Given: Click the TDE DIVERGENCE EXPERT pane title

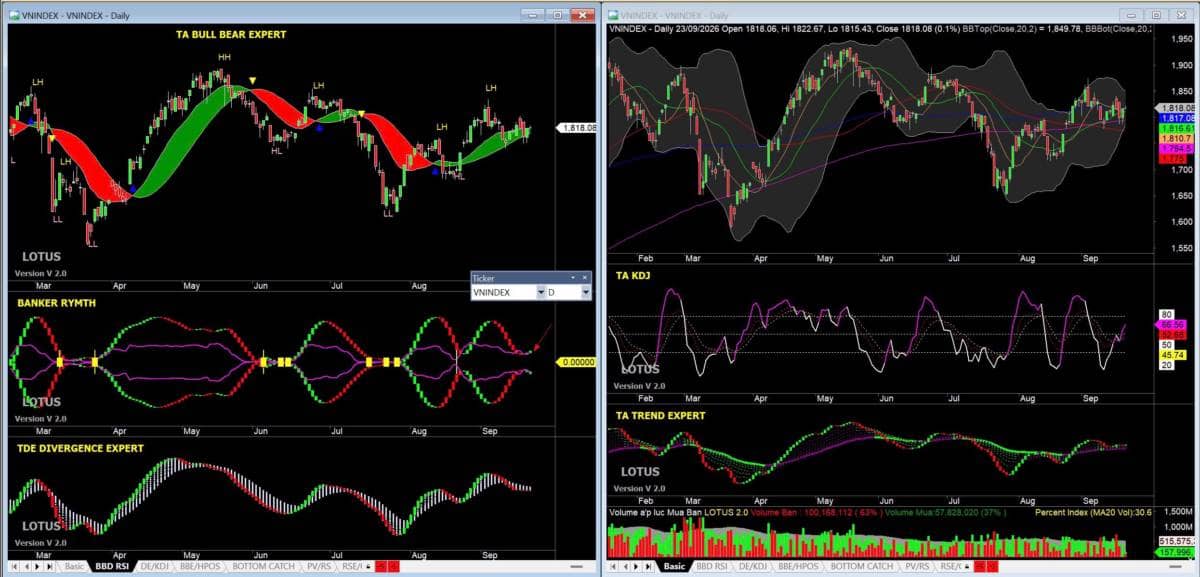Looking at the screenshot, I should [79, 448].
